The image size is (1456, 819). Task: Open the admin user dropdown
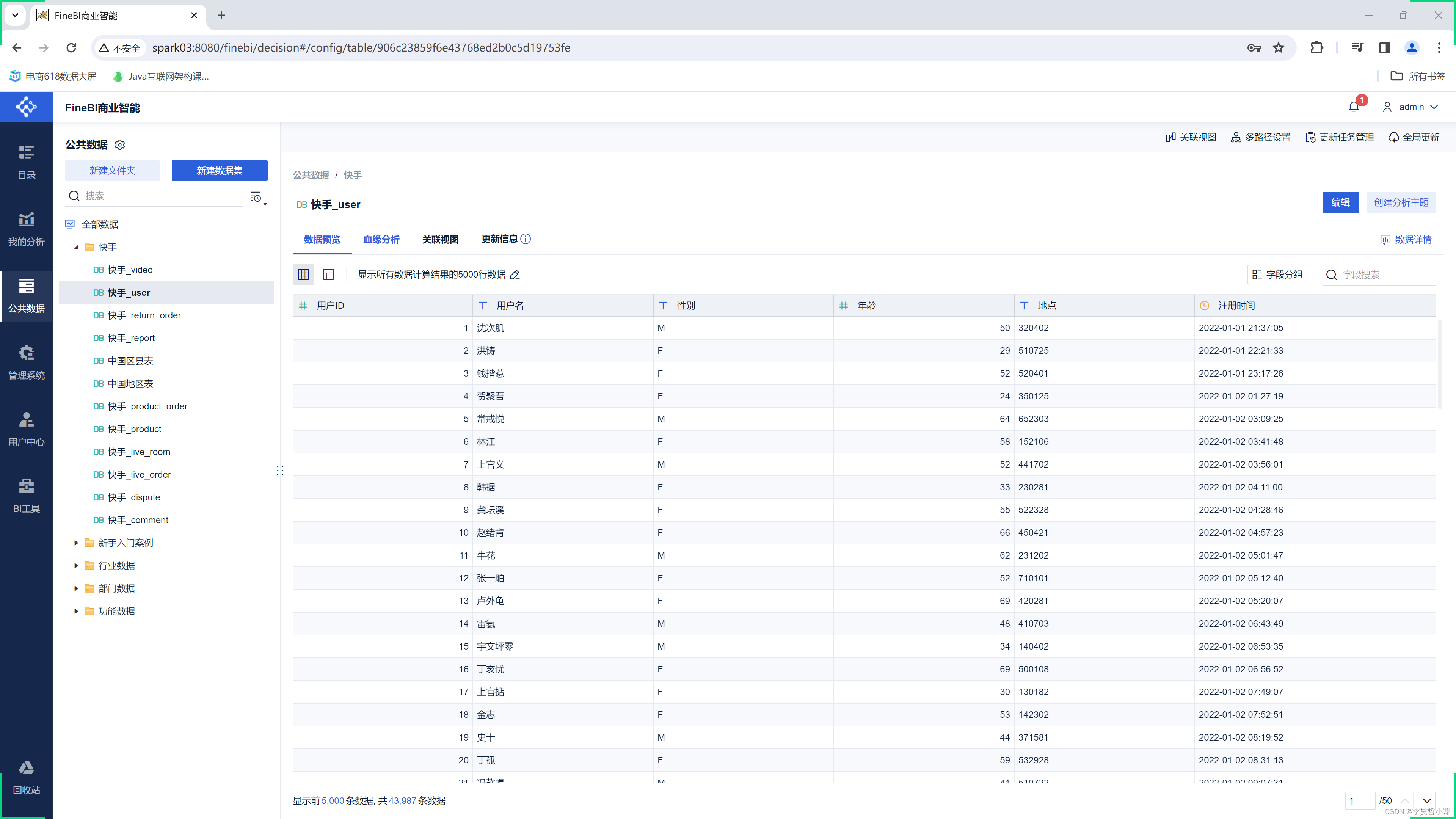[1410, 107]
